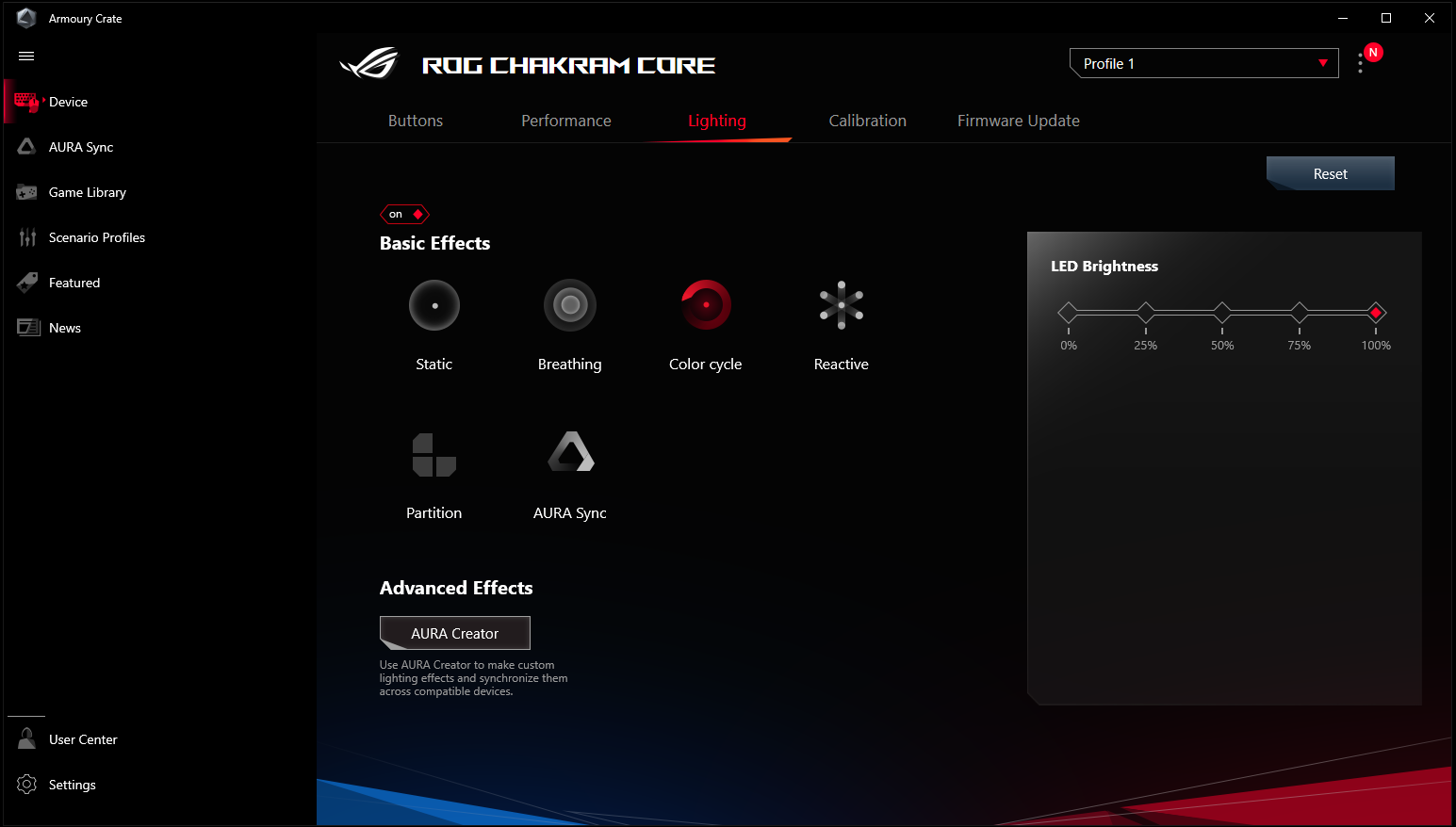The height and width of the screenshot is (827, 1456).
Task: Click the Armoury Crate app icon
Action: [26, 18]
